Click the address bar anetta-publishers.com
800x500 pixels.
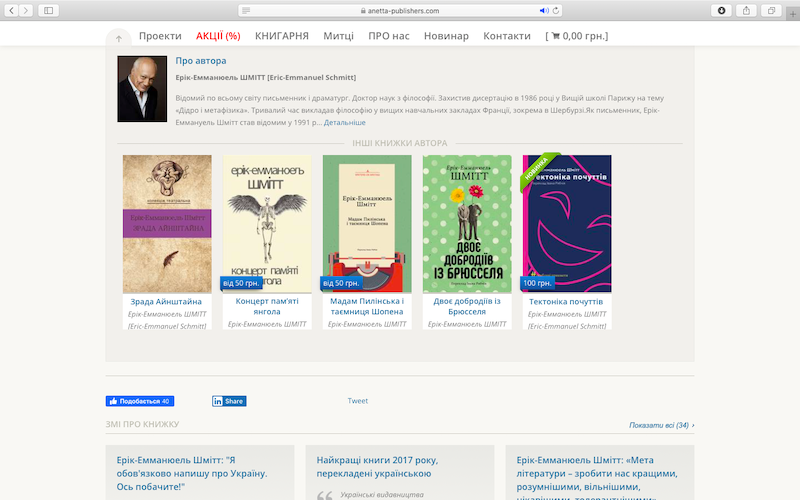point(399,10)
